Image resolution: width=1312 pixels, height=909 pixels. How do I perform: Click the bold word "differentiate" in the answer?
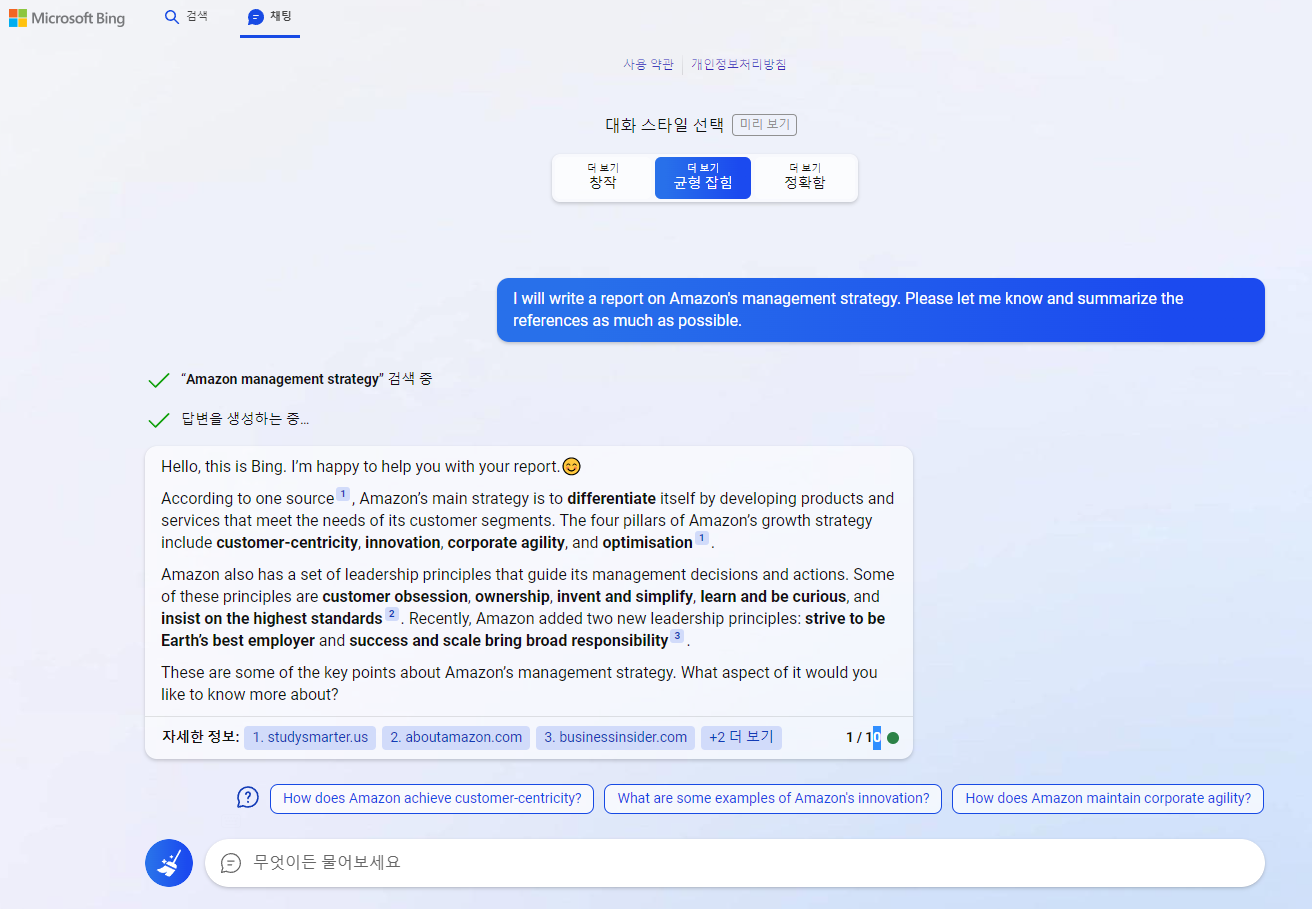[611, 498]
